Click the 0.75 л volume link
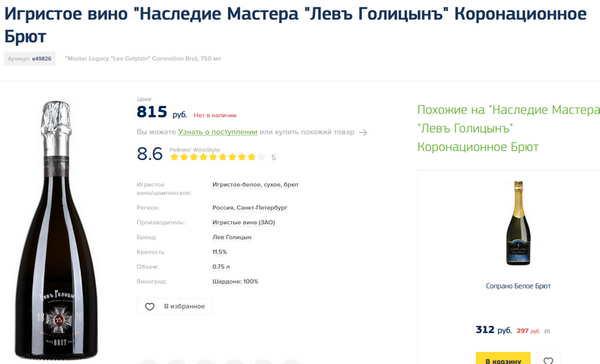The image size is (600, 364). (x=221, y=267)
